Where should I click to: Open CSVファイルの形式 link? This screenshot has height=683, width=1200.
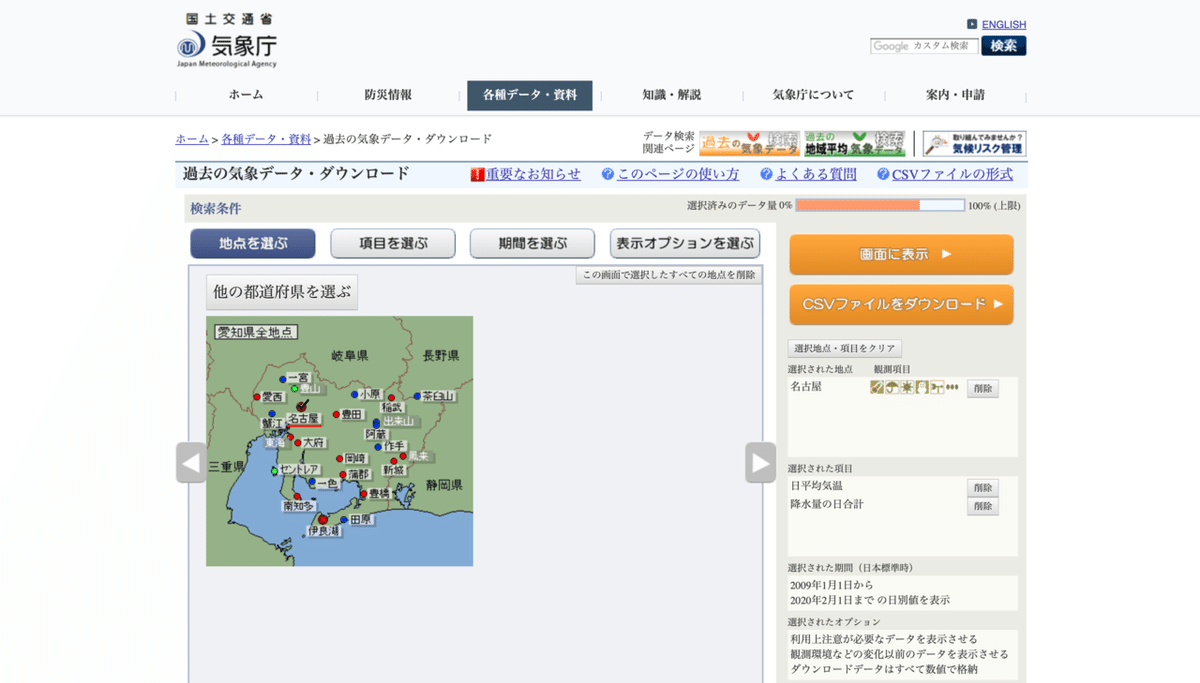pos(952,174)
